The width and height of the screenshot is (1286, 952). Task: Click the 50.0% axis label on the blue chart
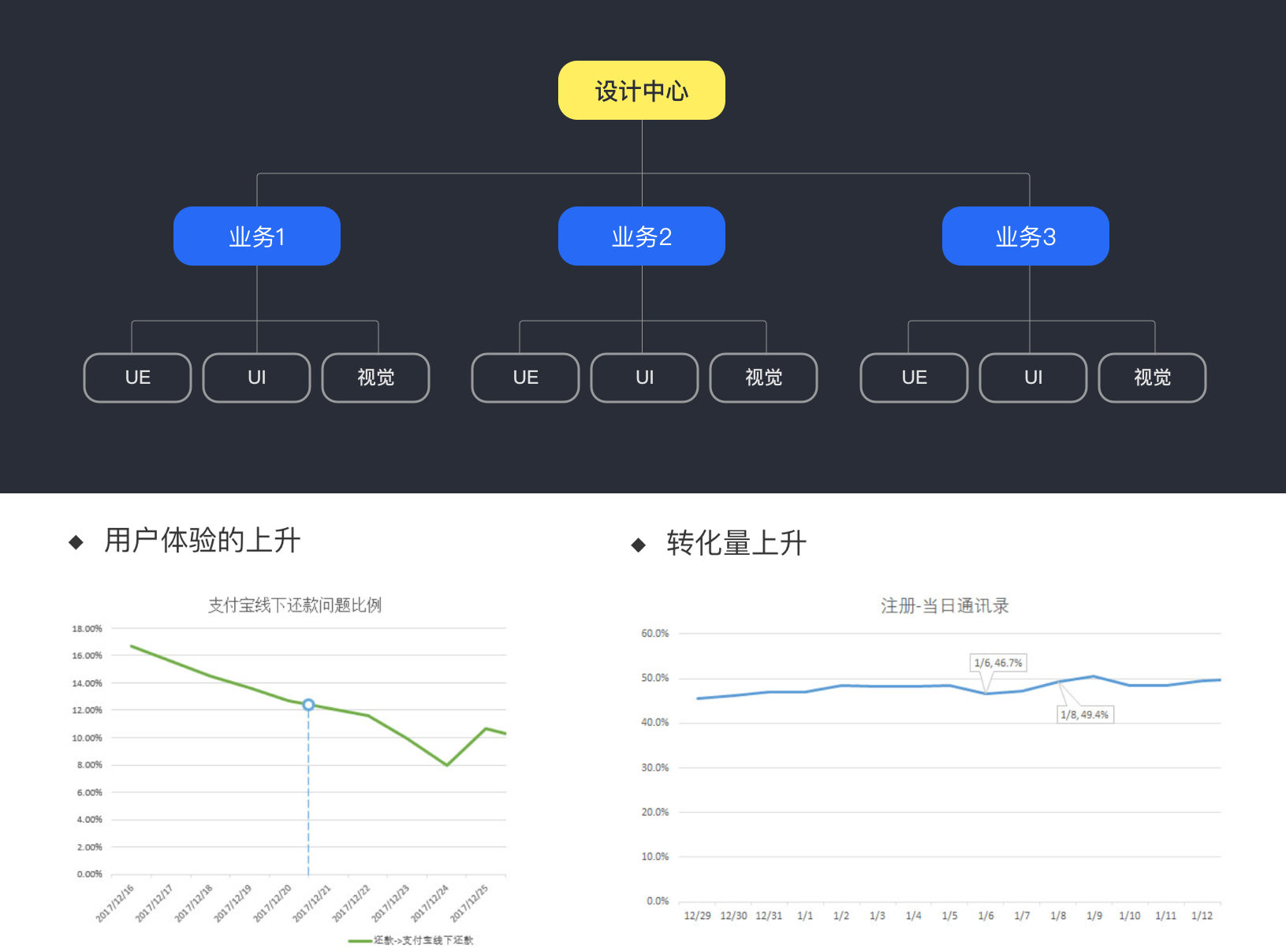point(655,678)
